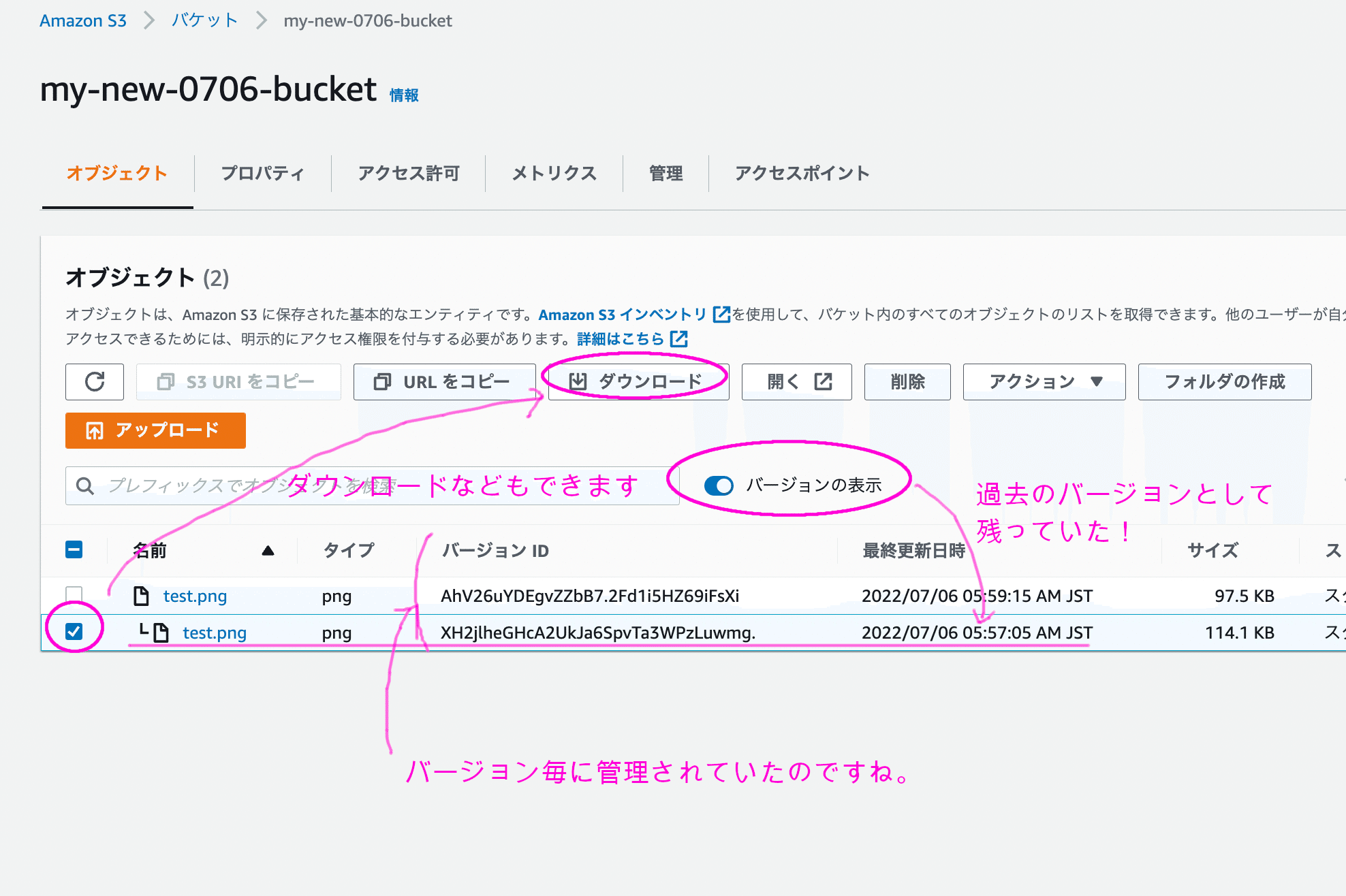Click the アクション dropdown triangle

[x=1097, y=381]
